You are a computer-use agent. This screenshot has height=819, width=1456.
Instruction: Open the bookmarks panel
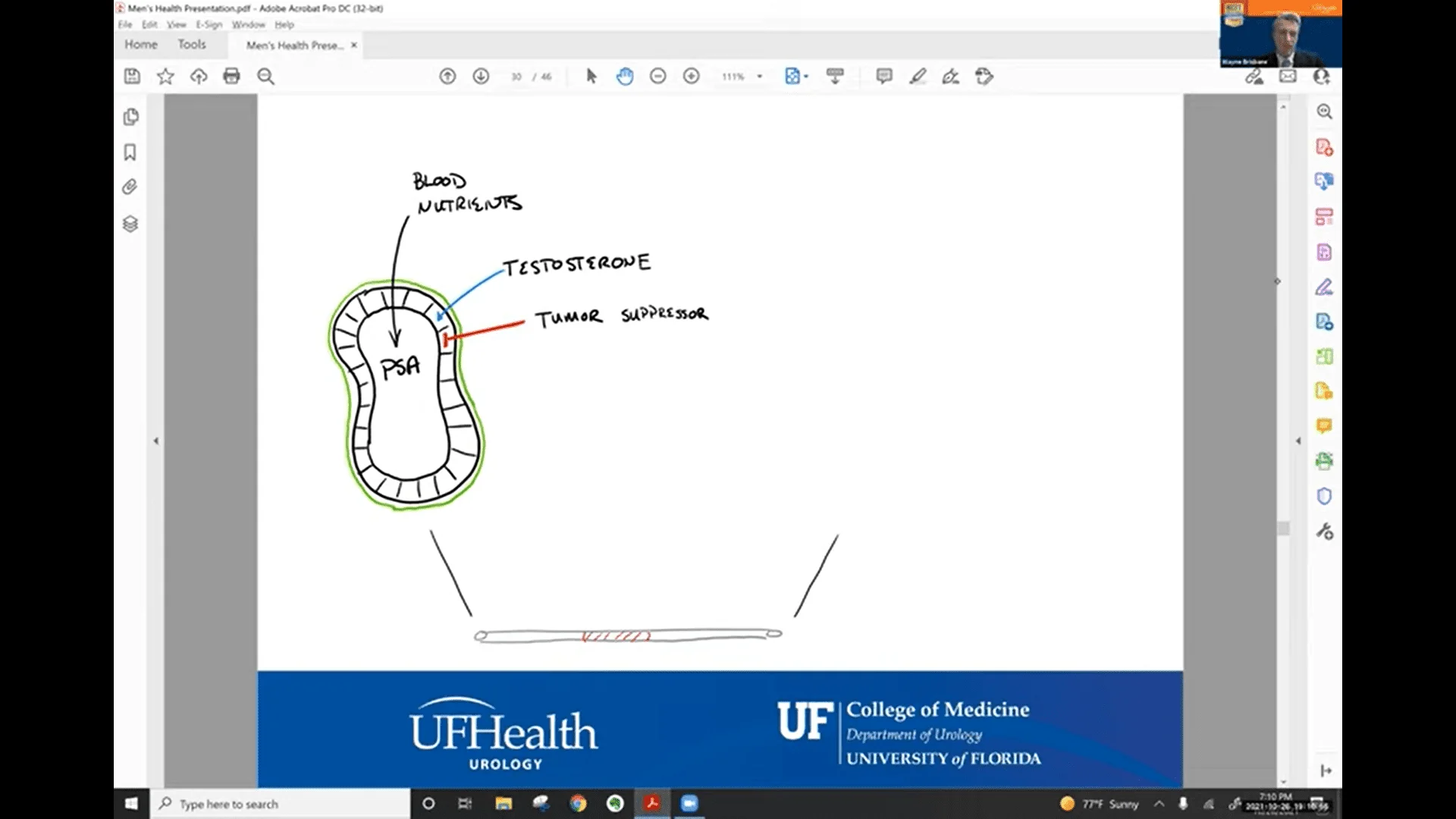tap(130, 152)
